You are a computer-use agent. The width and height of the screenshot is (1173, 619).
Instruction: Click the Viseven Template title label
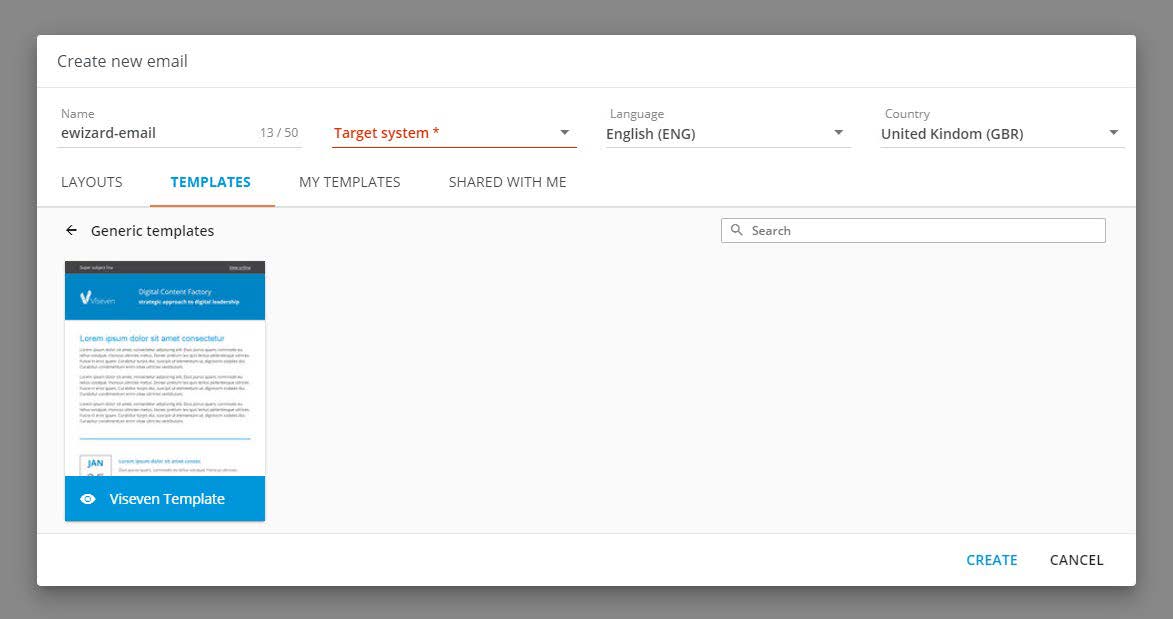(167, 499)
